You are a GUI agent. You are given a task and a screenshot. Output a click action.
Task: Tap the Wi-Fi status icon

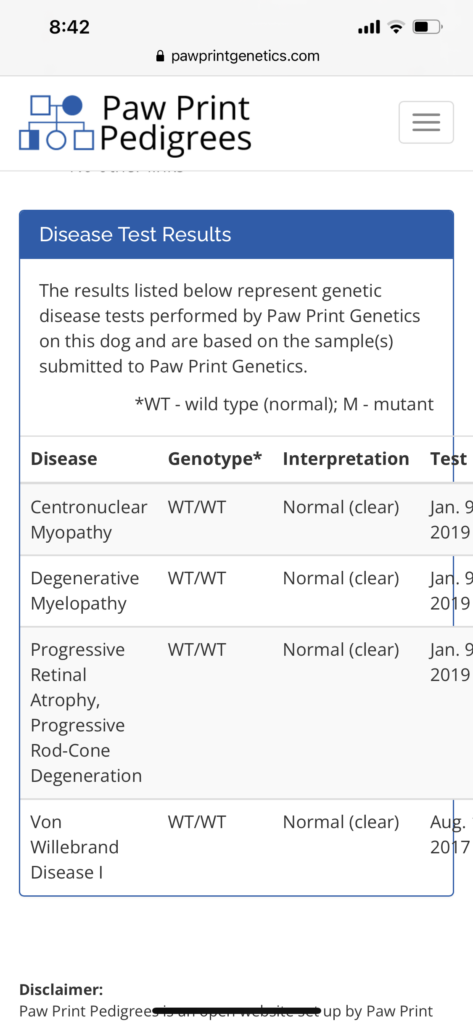click(x=395, y=27)
